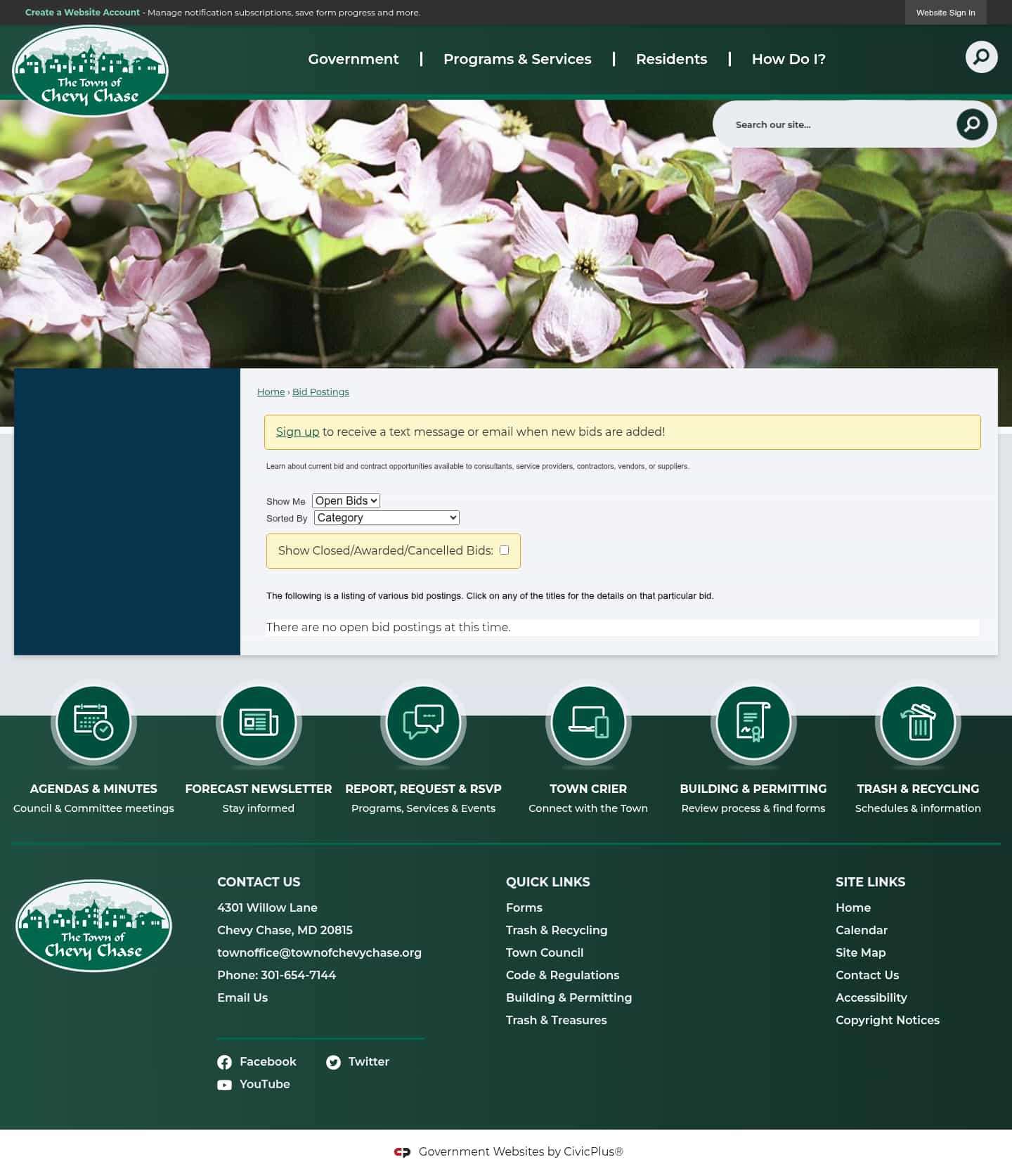Open Contact Us site link

[x=867, y=975]
